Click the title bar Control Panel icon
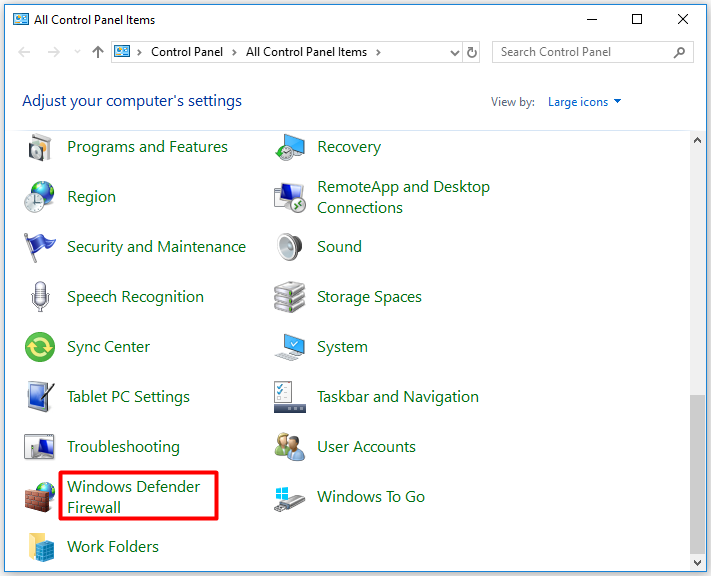This screenshot has height=576, width=711. pyautogui.click(x=21, y=20)
